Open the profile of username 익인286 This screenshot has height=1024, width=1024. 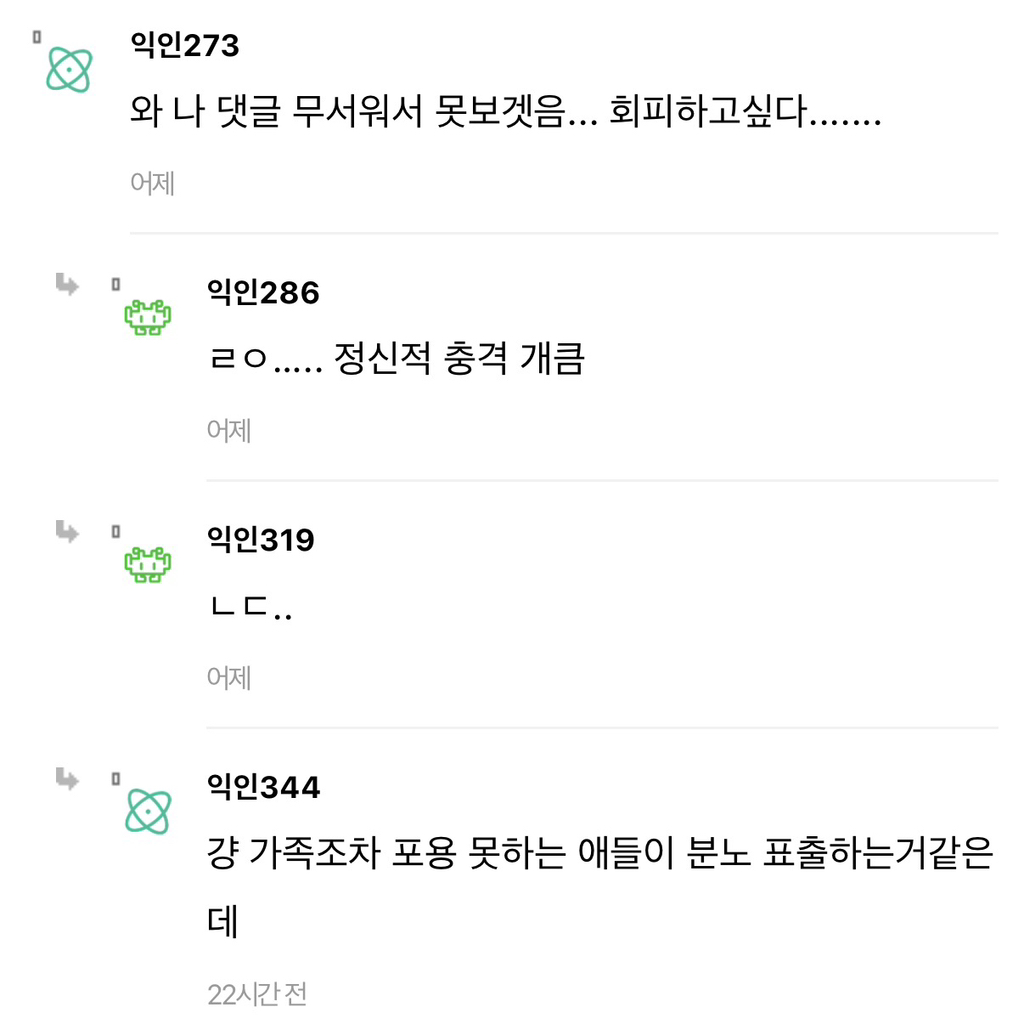pyautogui.click(x=263, y=293)
